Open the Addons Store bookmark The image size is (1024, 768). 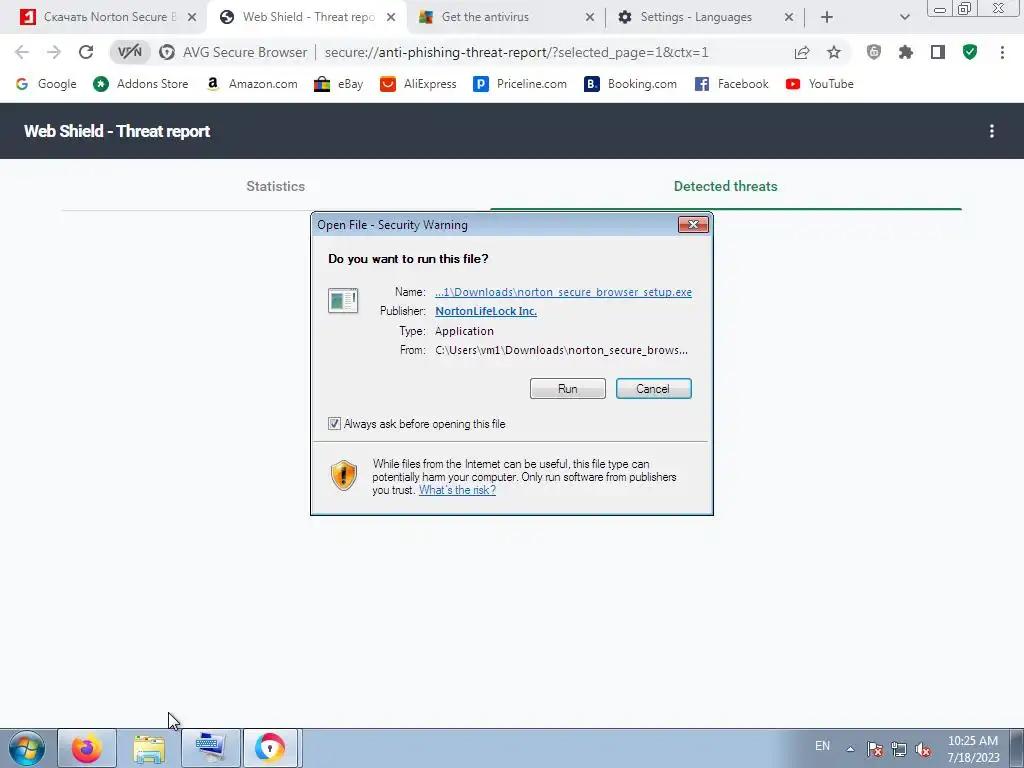(x=140, y=84)
